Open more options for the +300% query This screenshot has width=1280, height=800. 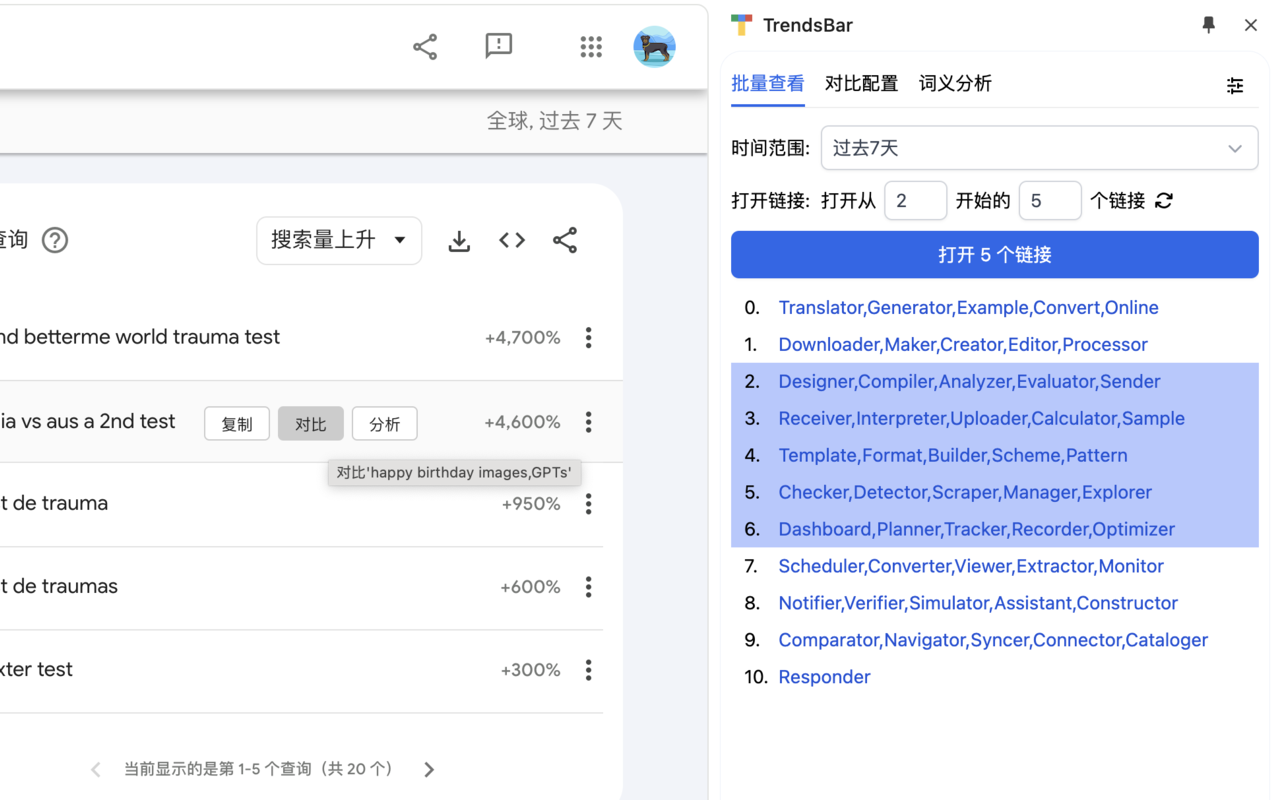[588, 670]
